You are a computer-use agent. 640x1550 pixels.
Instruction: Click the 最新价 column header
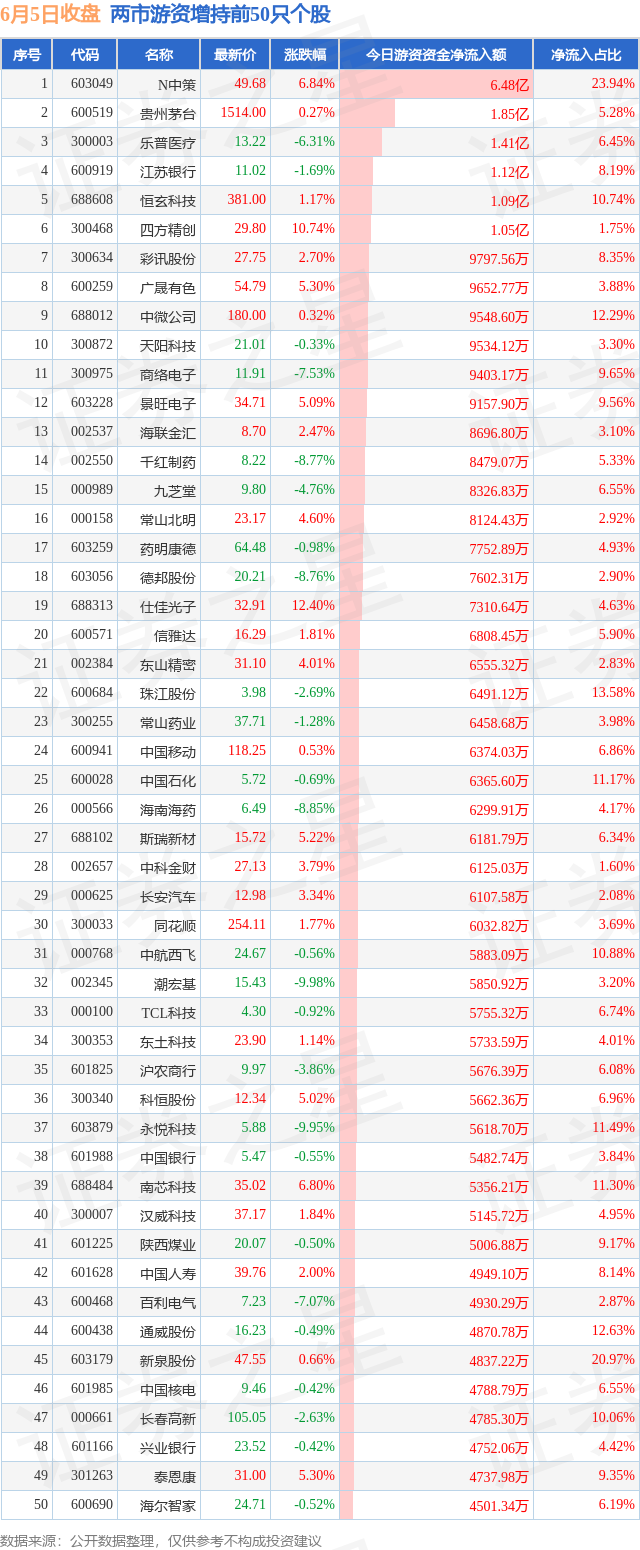pyautogui.click(x=235, y=55)
